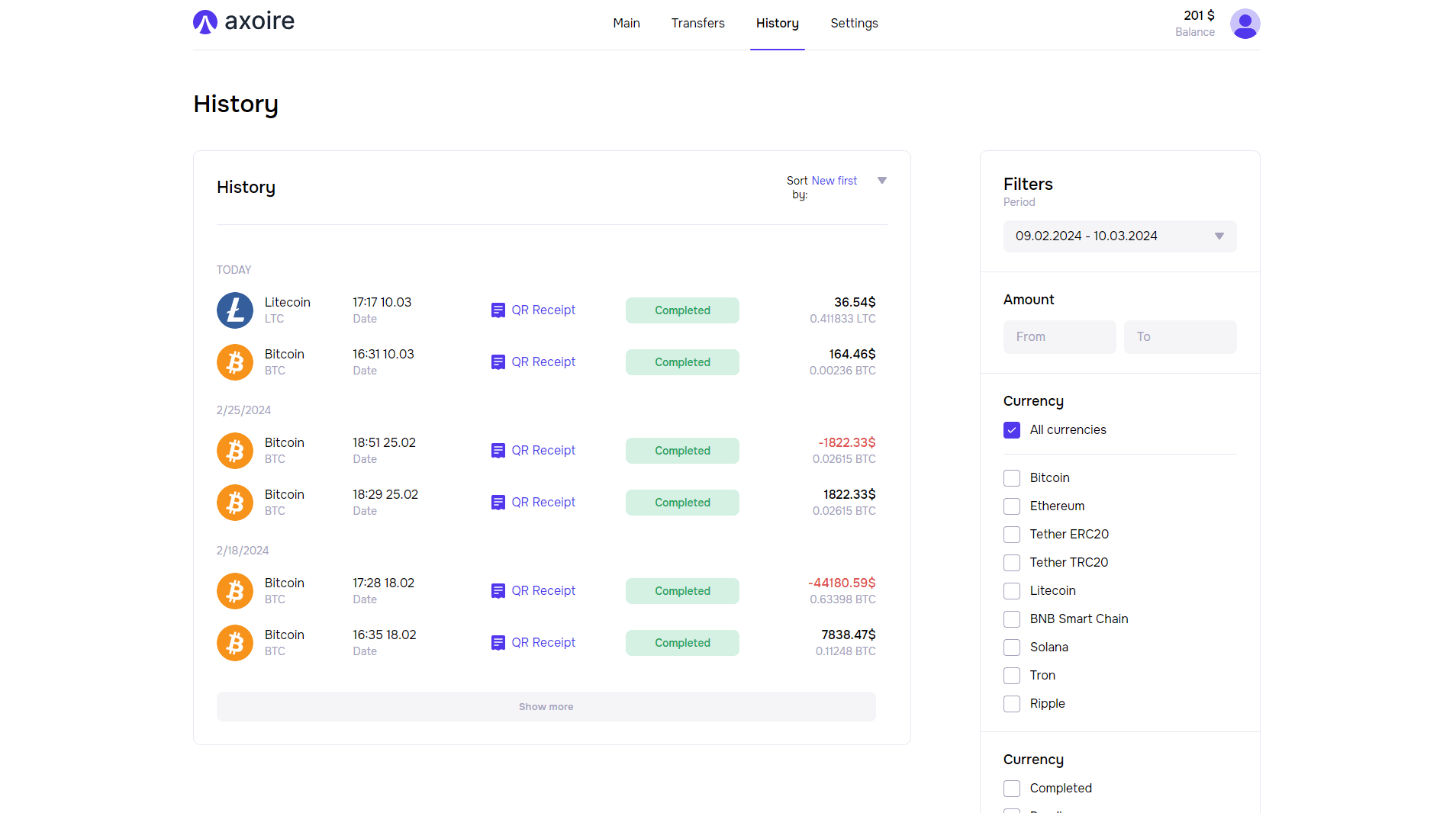Click the 0.00236 BTC value
The width and height of the screenshot is (1456, 813).
(842, 371)
